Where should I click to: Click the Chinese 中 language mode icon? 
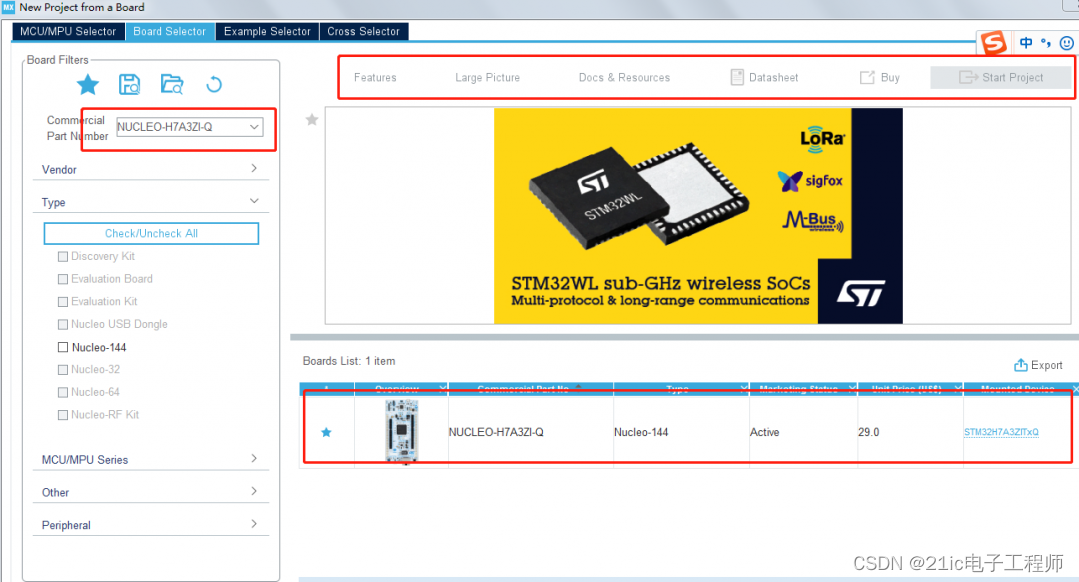[1026, 43]
